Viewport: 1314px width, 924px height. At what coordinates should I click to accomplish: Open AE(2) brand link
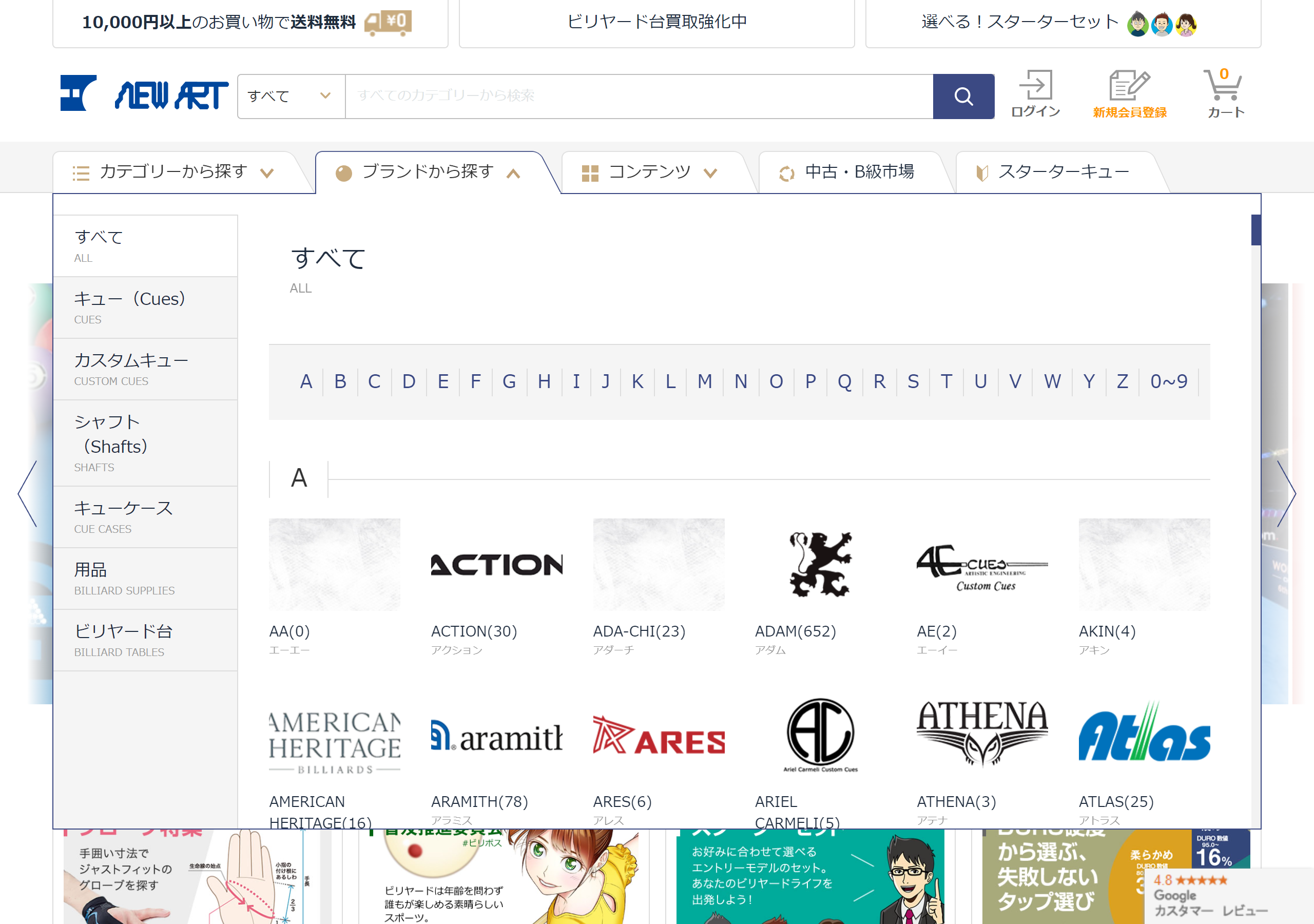tap(937, 631)
